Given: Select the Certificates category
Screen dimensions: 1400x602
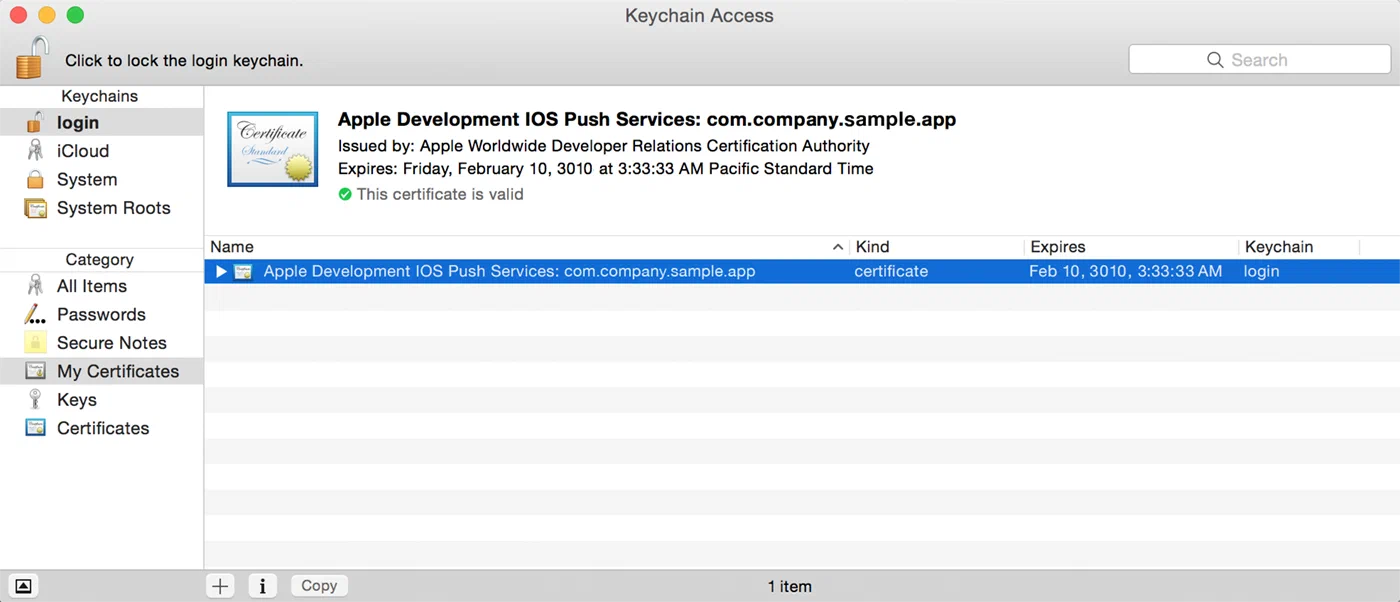Looking at the screenshot, I should click(102, 428).
